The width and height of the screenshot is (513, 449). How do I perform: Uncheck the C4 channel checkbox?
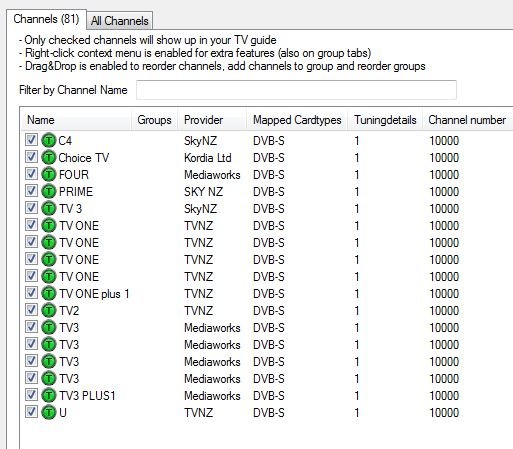pyautogui.click(x=31, y=140)
